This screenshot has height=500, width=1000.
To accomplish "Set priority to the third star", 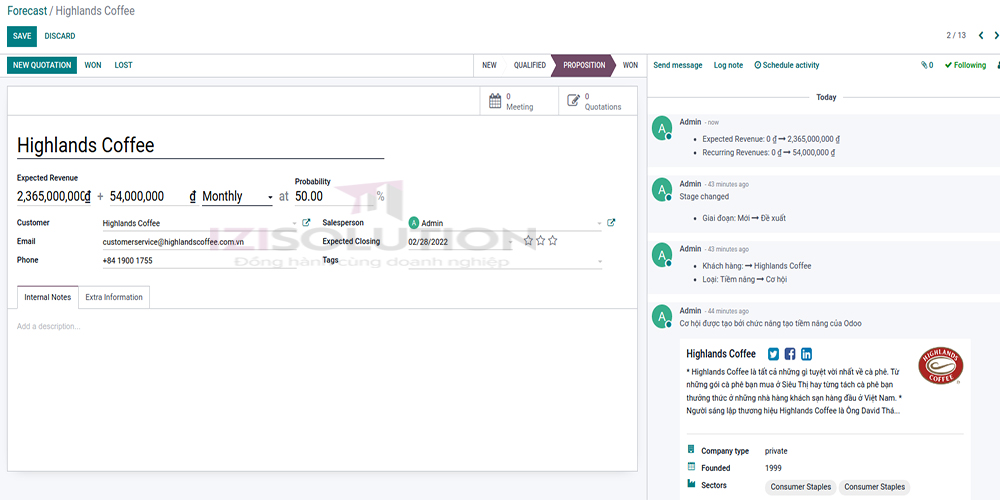I will point(552,240).
